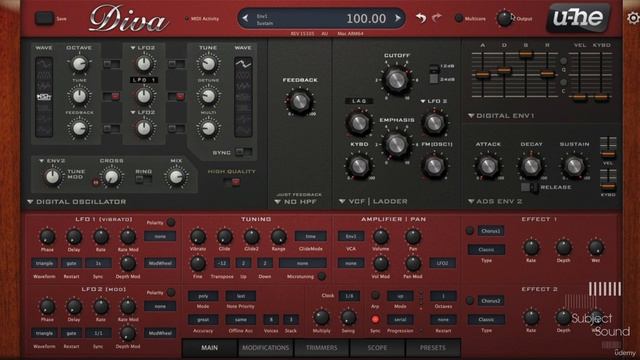Open the settings gear icon

pyautogui.click(x=633, y=18)
